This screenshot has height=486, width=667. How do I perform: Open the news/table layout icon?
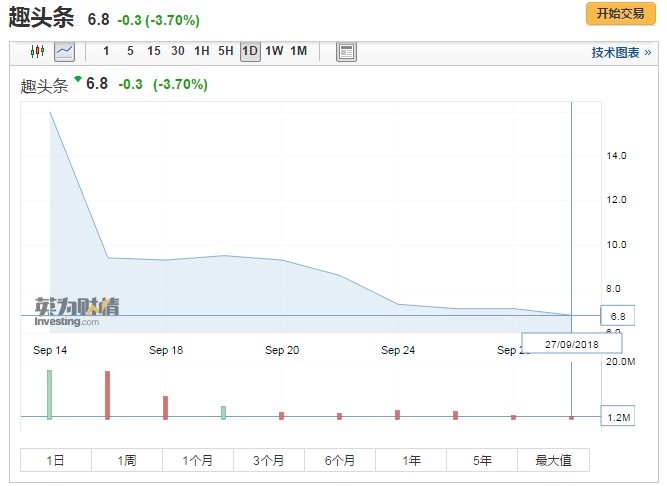[x=346, y=52]
